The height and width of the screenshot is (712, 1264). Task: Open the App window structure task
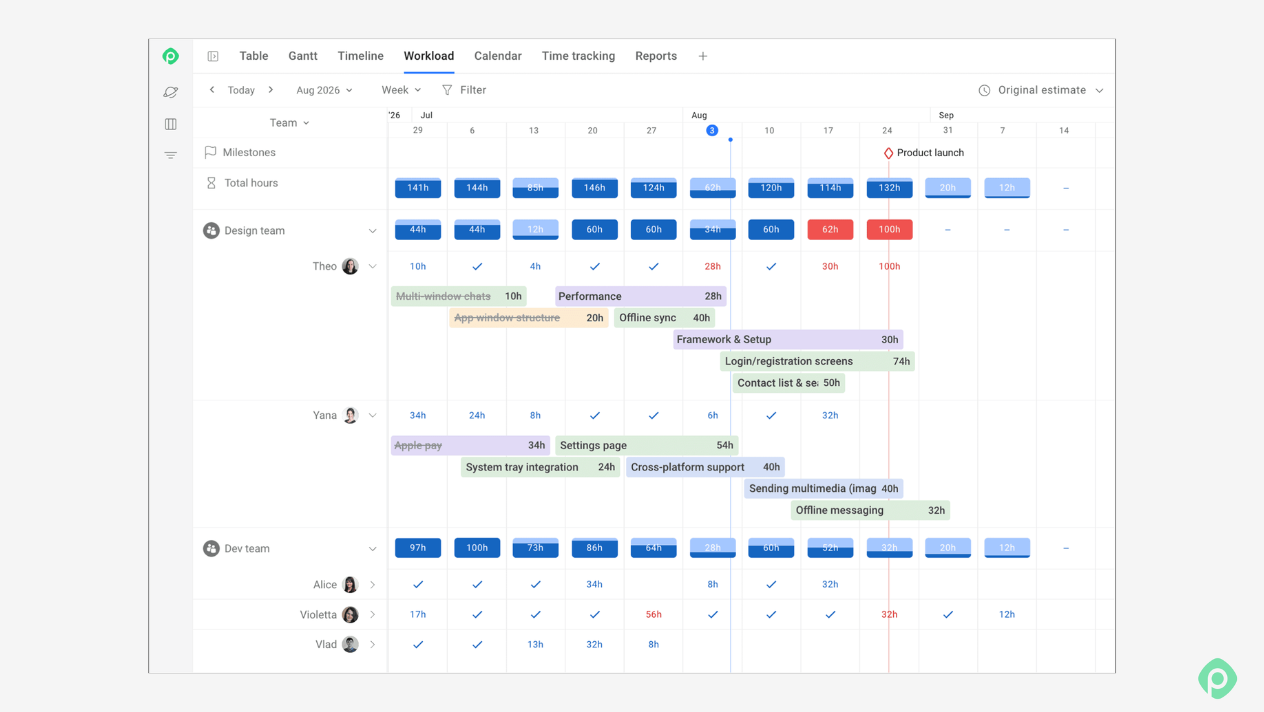tap(529, 318)
